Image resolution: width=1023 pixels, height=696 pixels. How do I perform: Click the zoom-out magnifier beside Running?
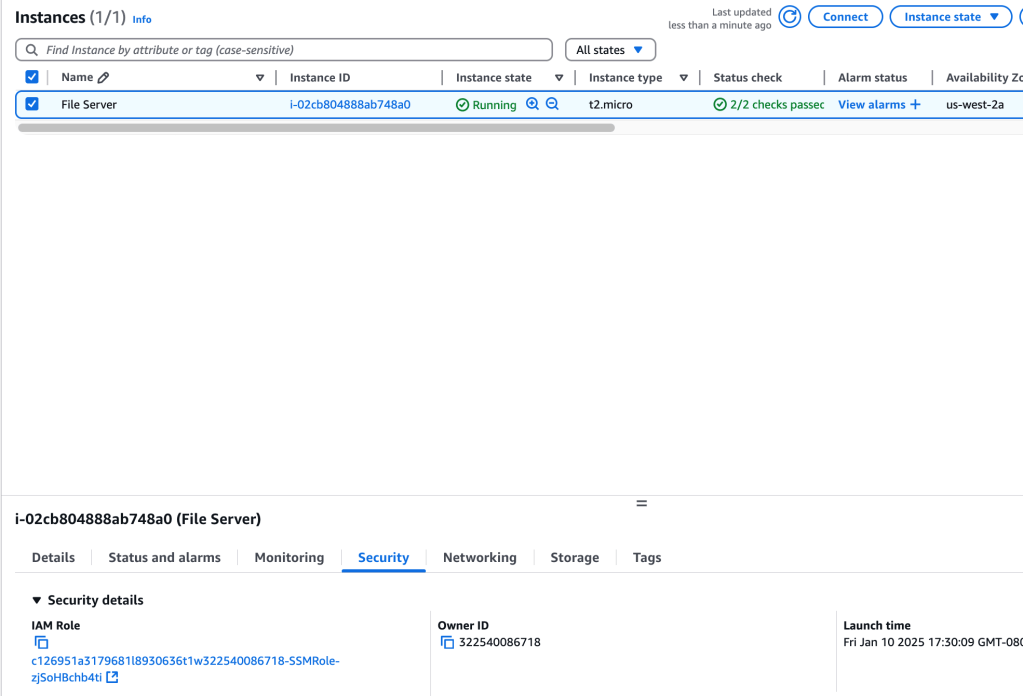pyautogui.click(x=552, y=104)
